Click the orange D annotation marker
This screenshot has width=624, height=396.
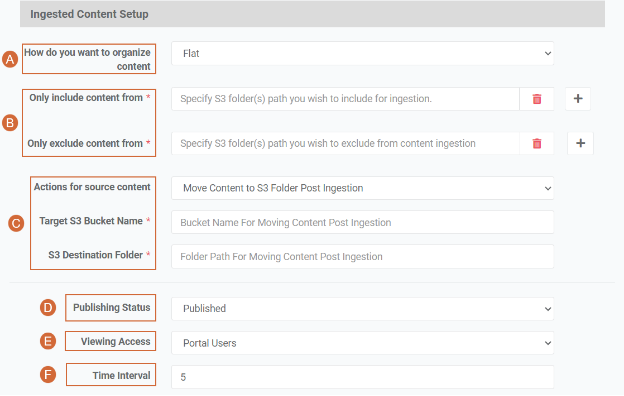[48, 308]
